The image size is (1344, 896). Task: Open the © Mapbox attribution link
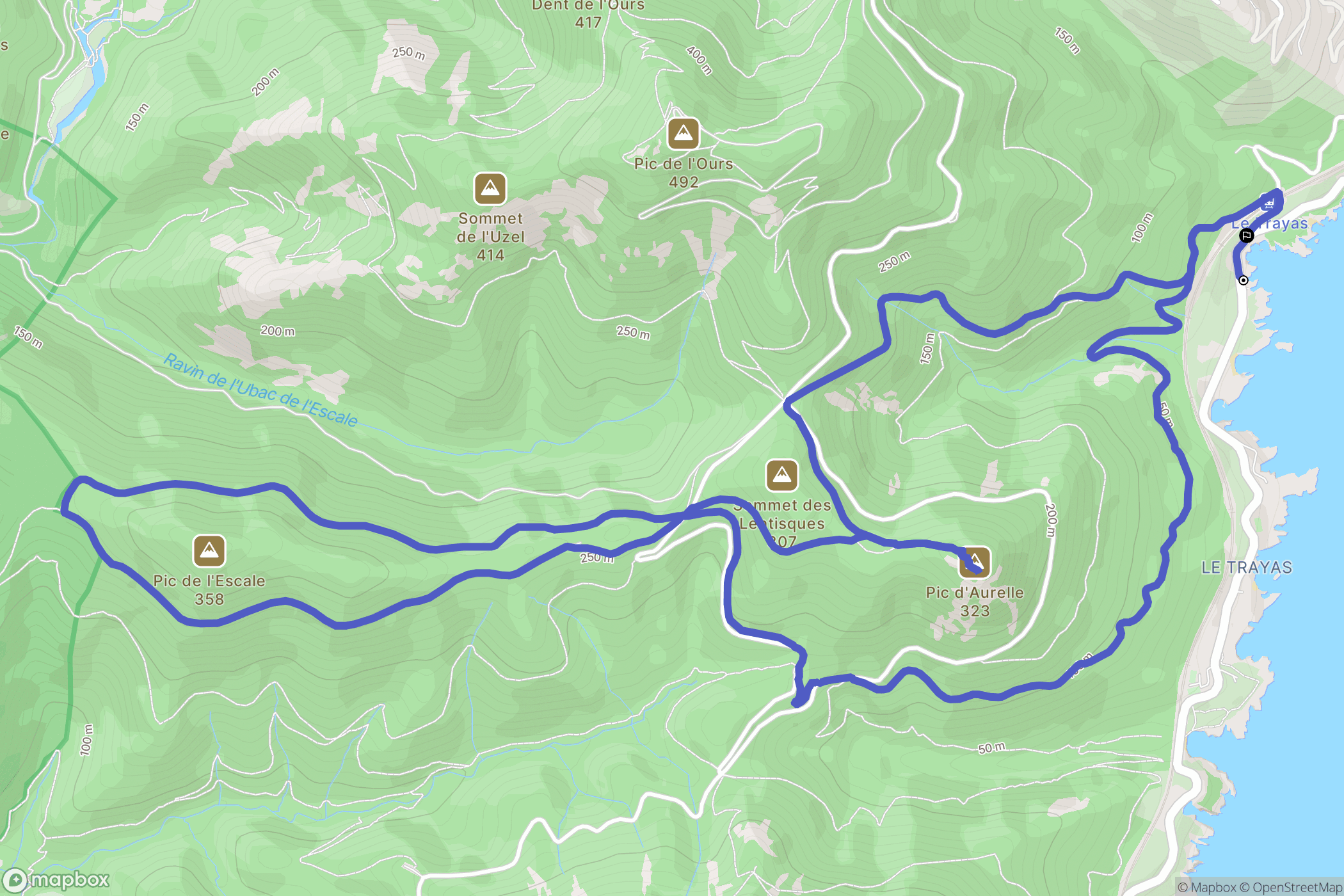pos(1206,887)
